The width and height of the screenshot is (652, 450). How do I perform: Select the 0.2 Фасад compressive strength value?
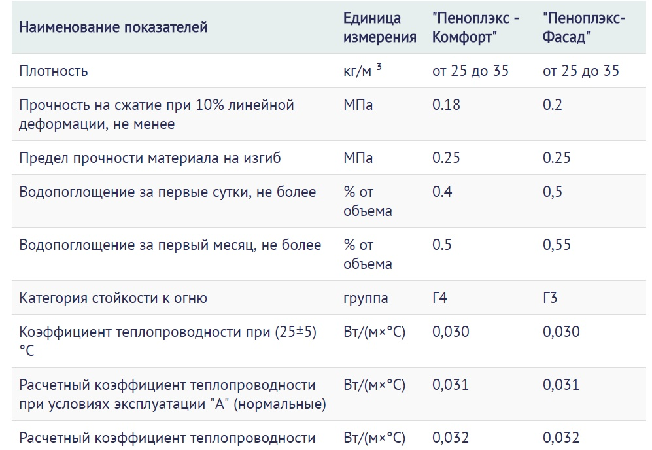pyautogui.click(x=552, y=104)
